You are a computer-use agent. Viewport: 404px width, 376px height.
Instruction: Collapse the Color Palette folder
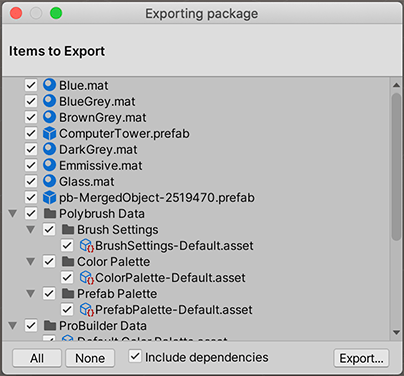(31, 261)
